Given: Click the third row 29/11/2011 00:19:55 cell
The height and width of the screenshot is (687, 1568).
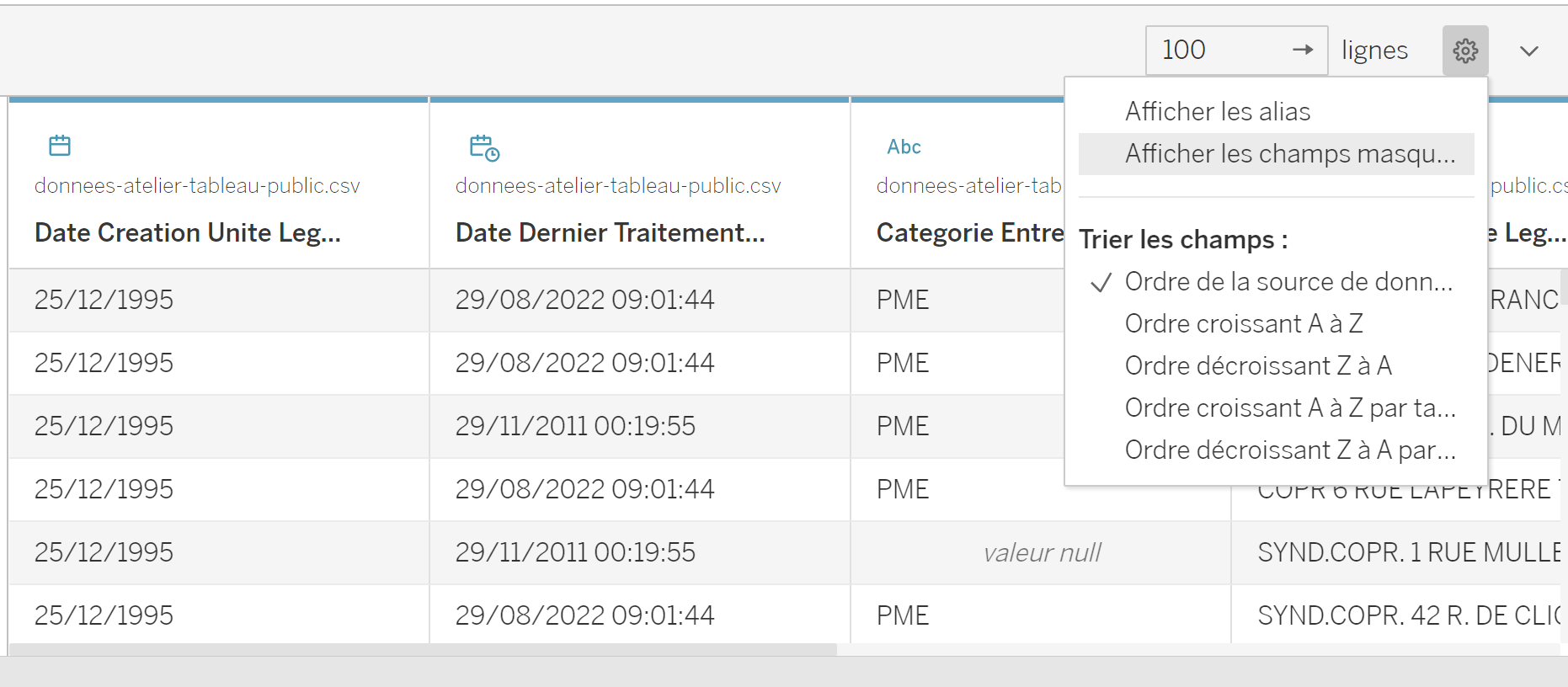Looking at the screenshot, I should (x=640, y=427).
